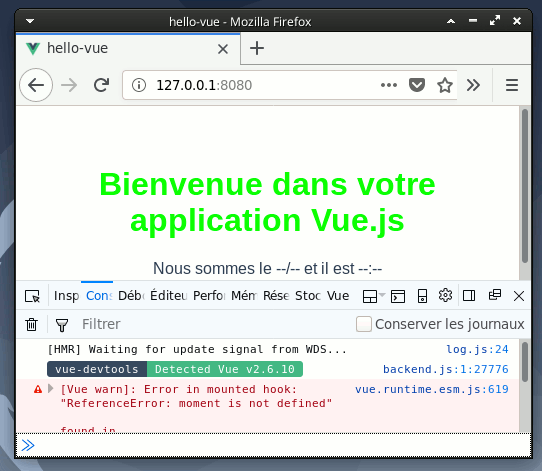
Task: Clear the console with trash icon
Action: click(x=31, y=324)
